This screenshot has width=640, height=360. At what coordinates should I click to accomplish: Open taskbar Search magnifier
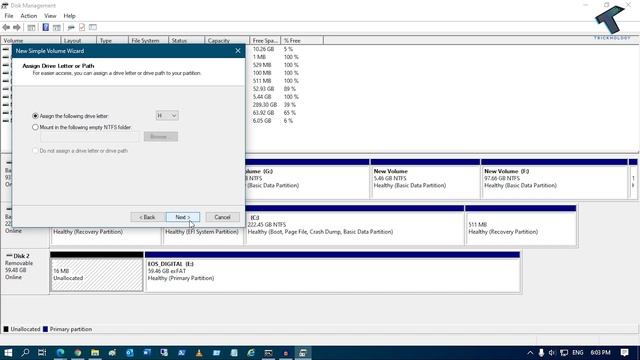pyautogui.click(x=25, y=353)
